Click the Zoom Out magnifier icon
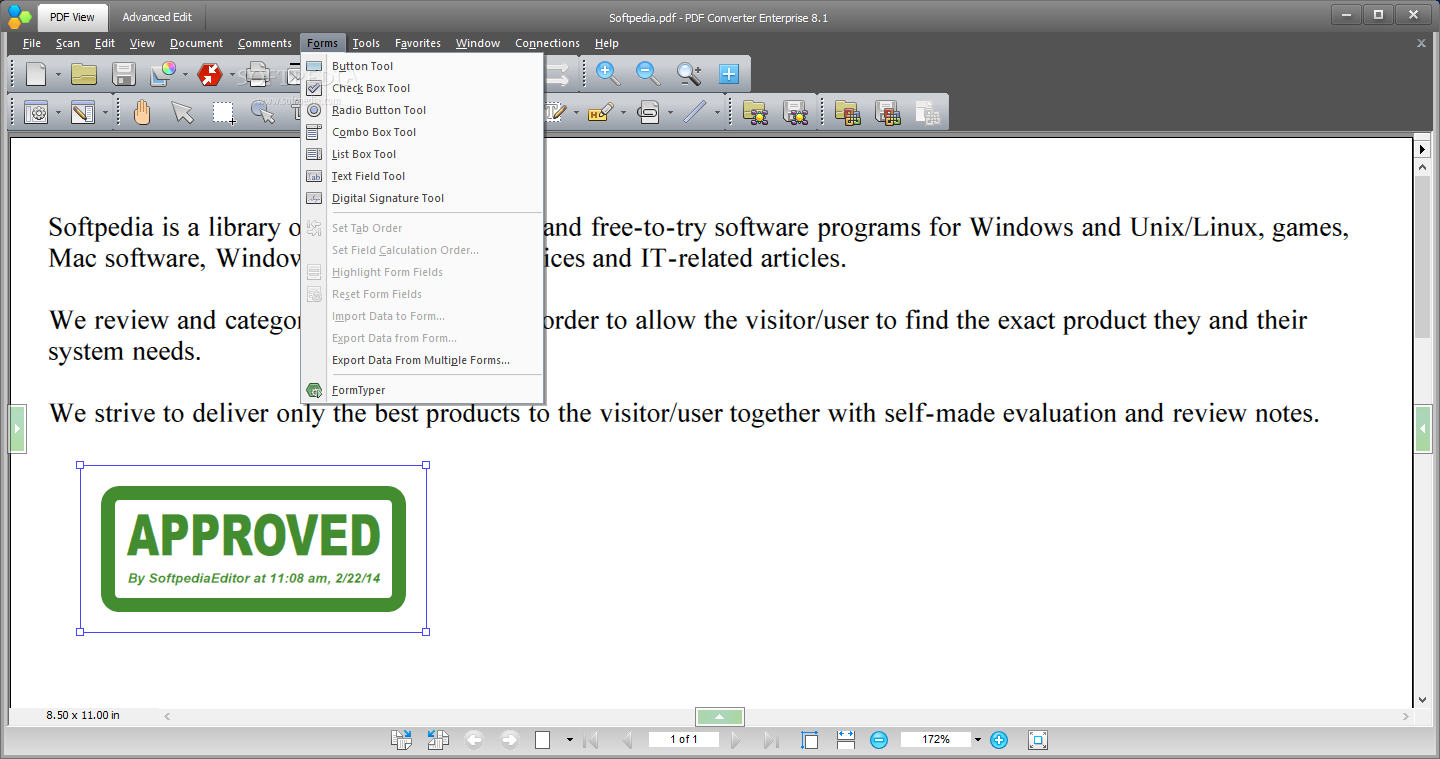 coord(648,73)
